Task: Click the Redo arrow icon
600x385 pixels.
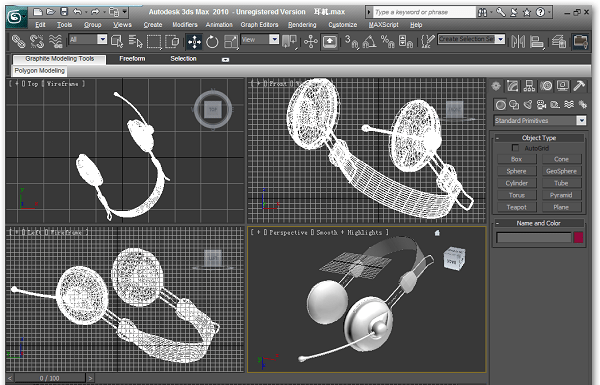Action: point(95,12)
